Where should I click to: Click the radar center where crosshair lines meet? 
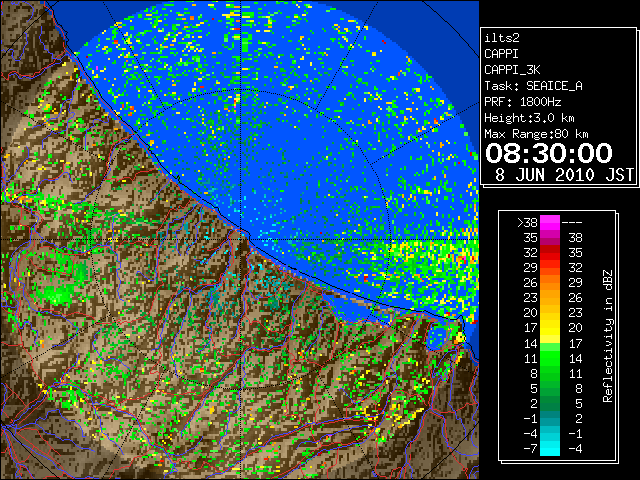click(x=241, y=239)
